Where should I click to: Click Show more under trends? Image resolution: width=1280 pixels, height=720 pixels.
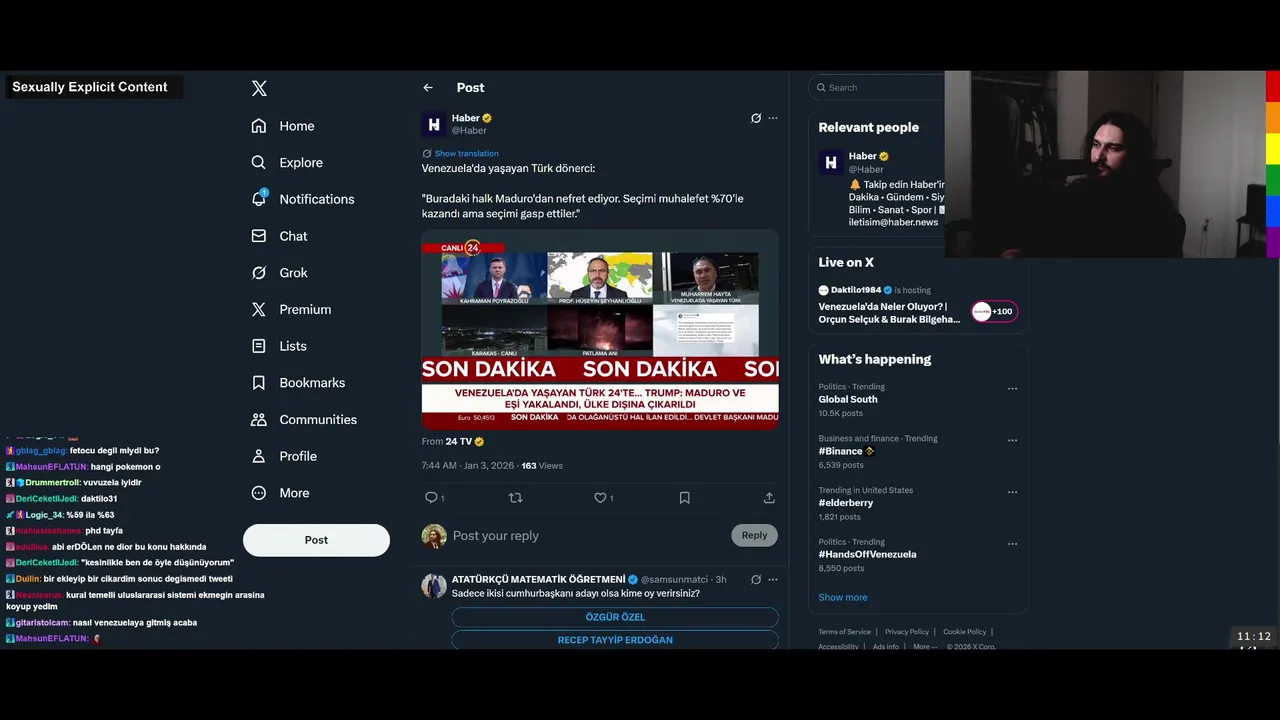tap(843, 598)
